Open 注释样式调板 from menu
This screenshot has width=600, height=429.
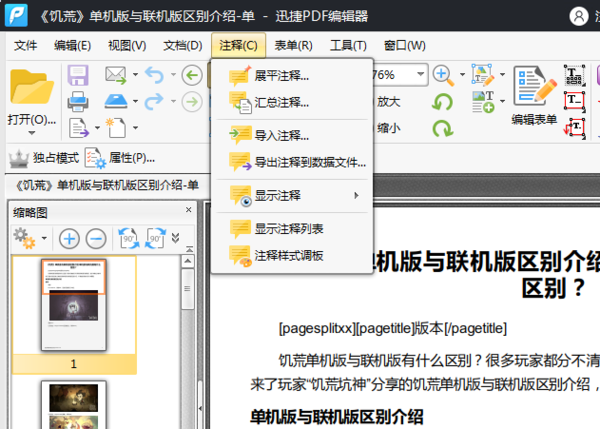[292, 255]
